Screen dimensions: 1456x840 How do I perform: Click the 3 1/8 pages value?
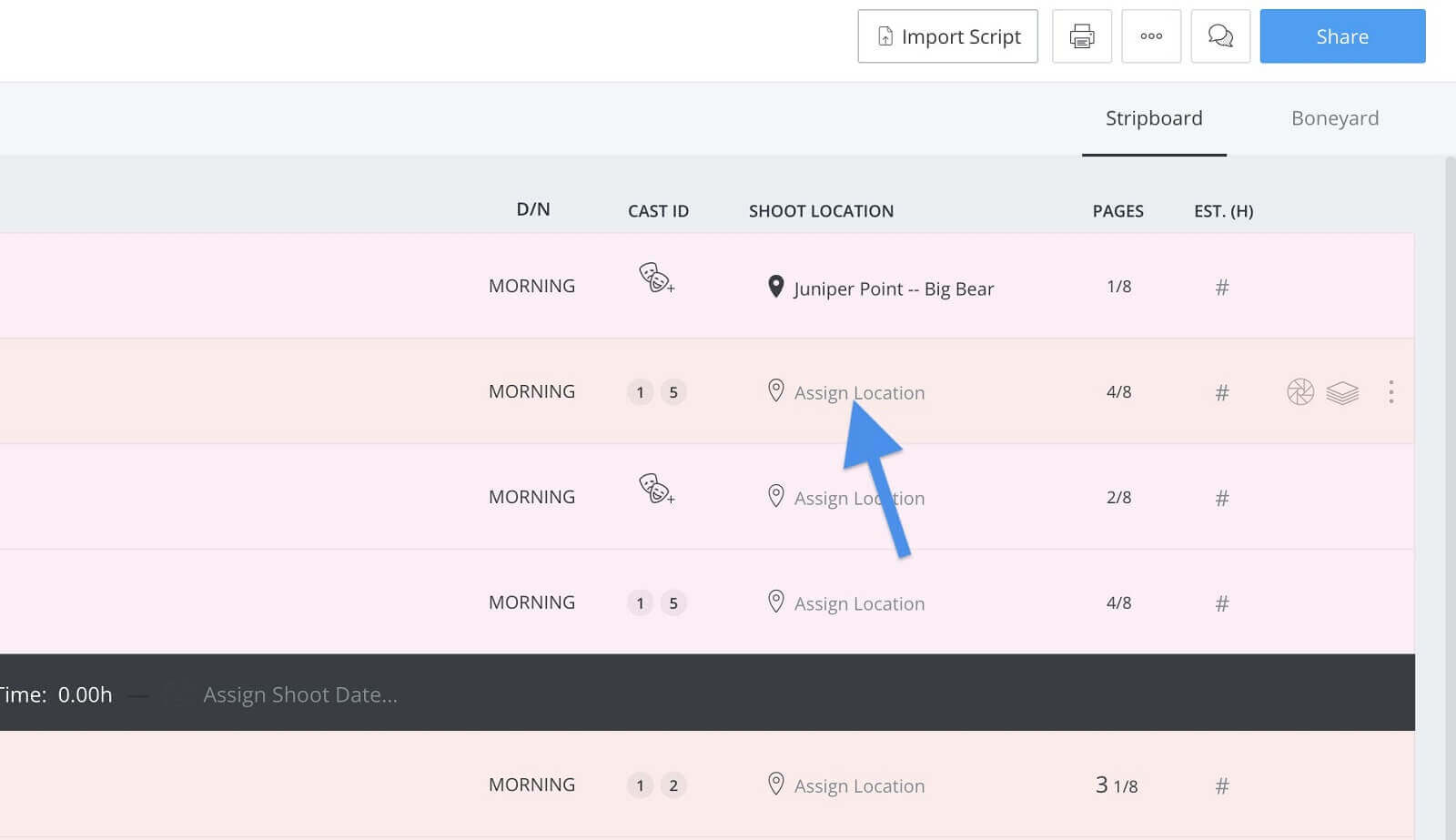coord(1117,785)
